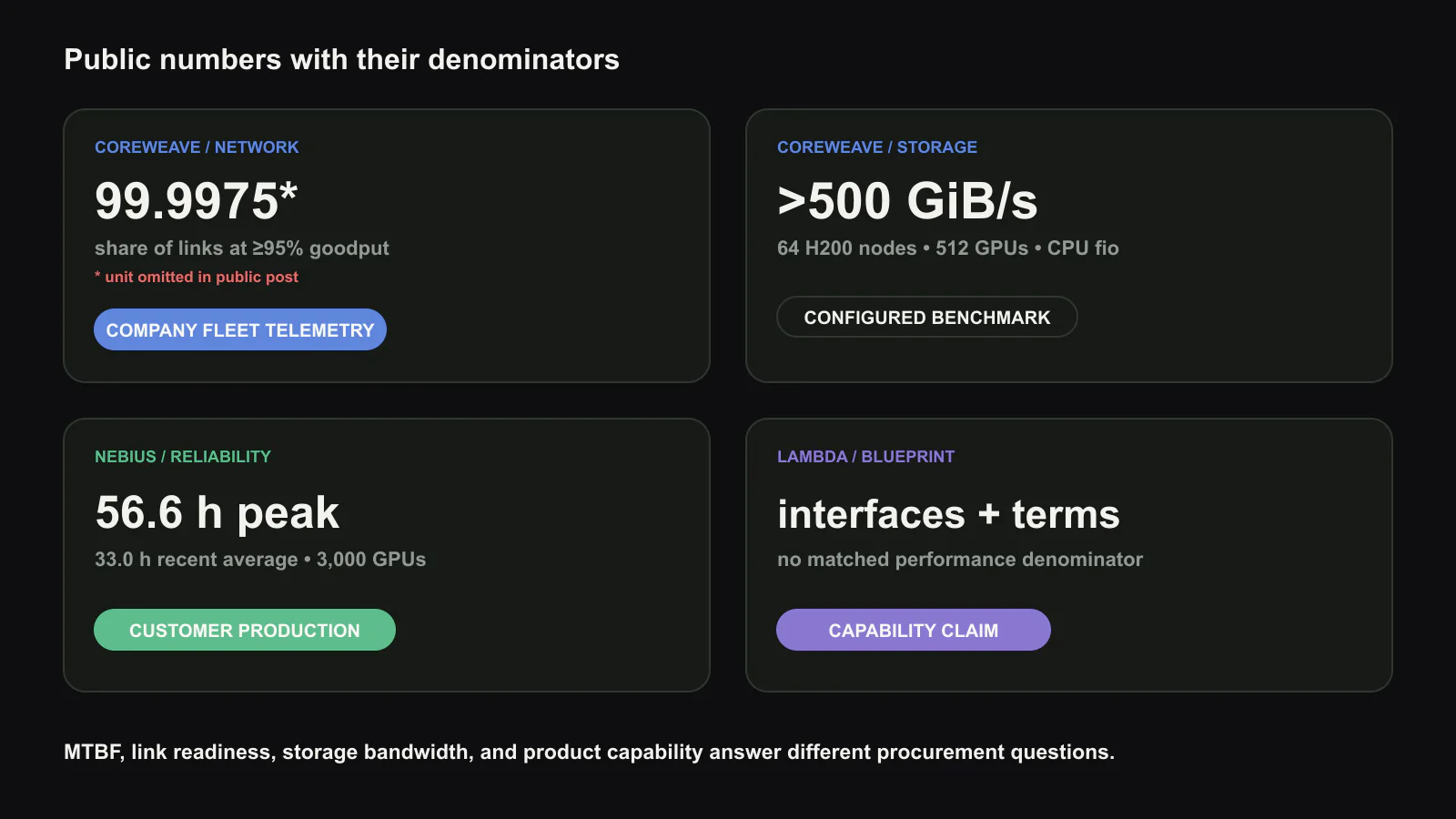Screen dimensions: 1456x819
Task: Click the CONFIGURED BENCHMARK pill
Action: (x=927, y=317)
